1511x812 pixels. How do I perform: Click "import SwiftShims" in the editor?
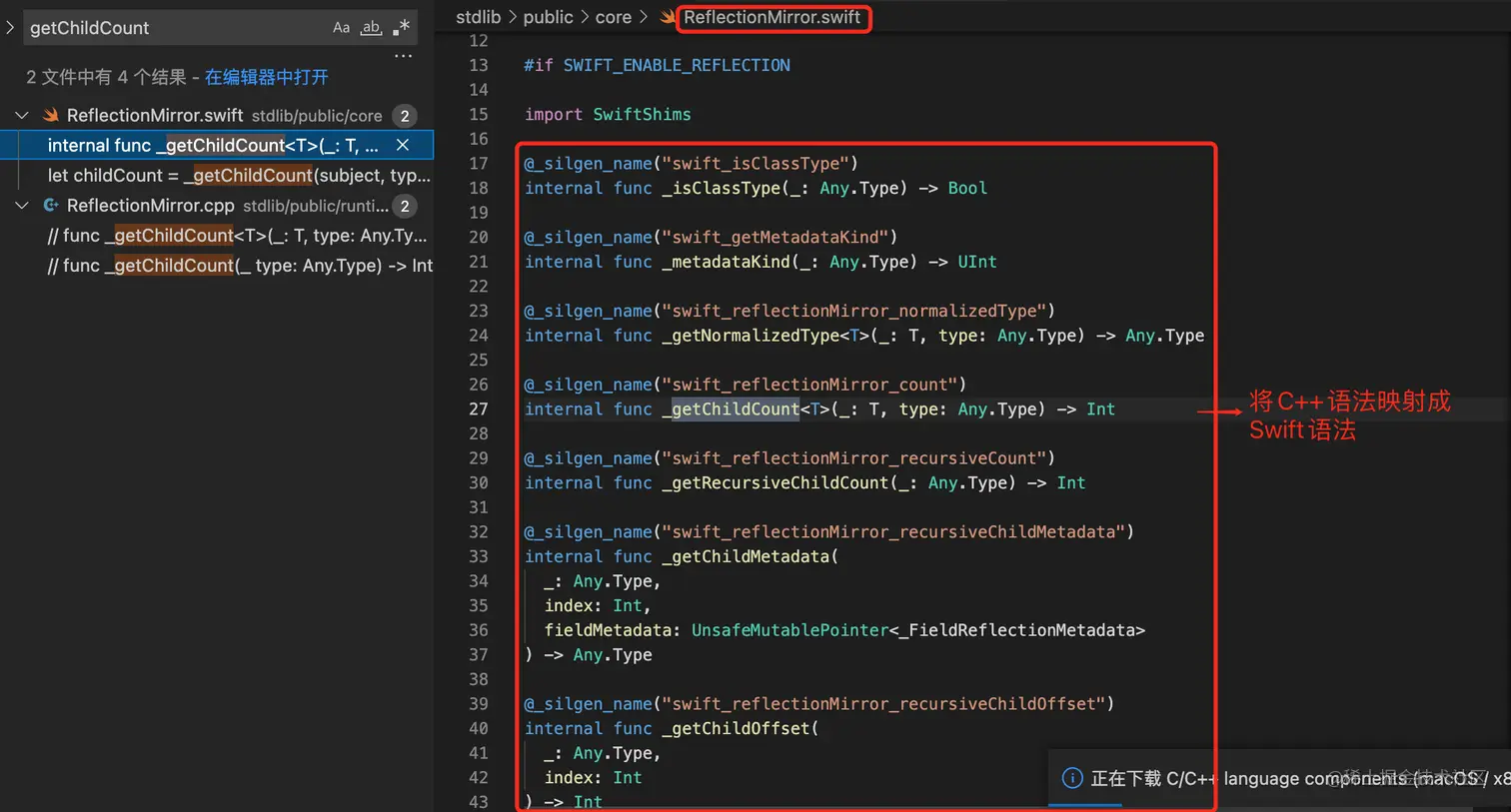[x=608, y=115]
